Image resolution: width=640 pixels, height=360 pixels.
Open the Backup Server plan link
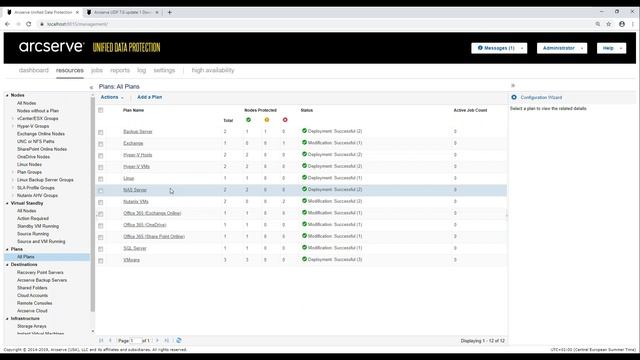(x=138, y=132)
